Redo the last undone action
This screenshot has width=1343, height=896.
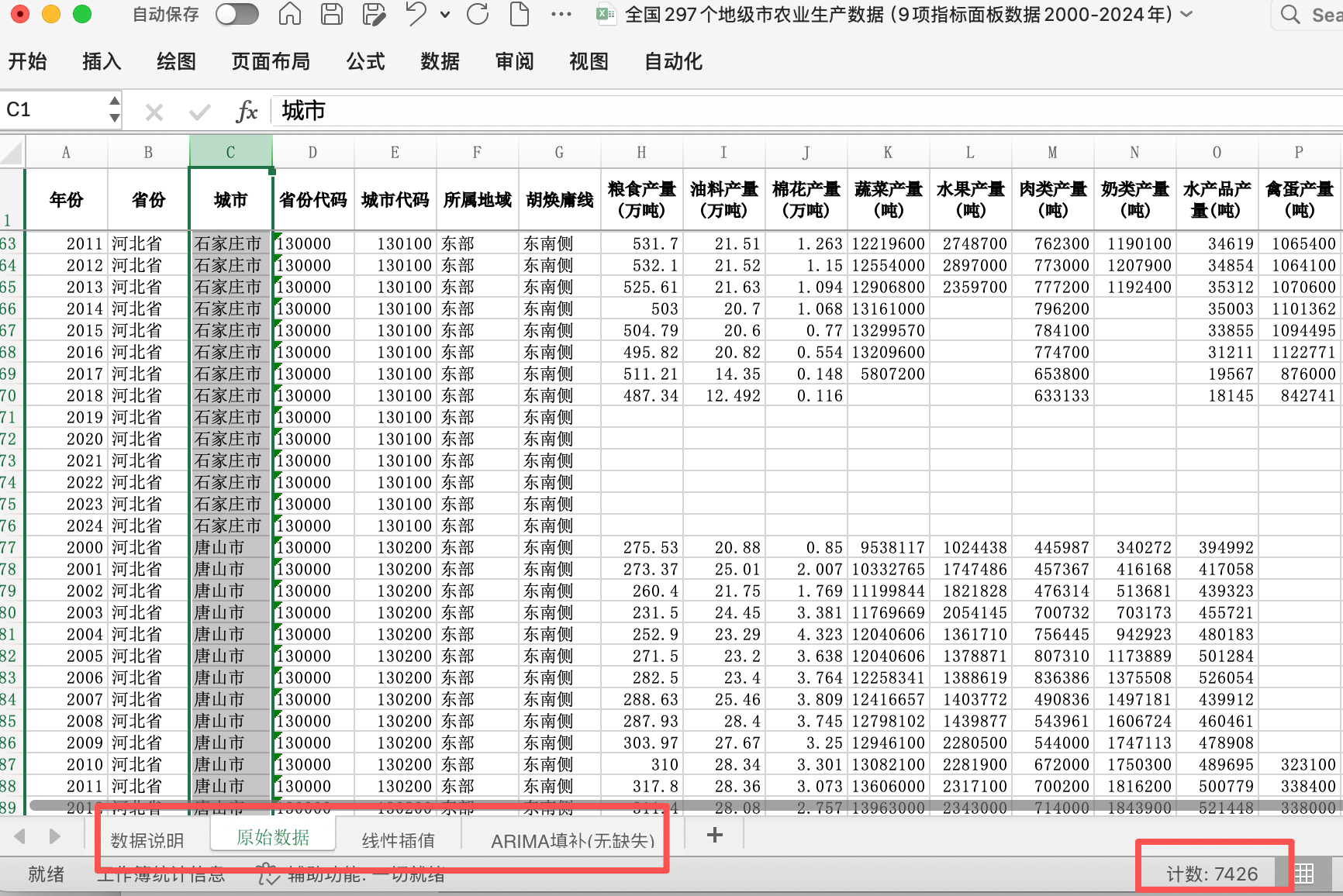[478, 14]
